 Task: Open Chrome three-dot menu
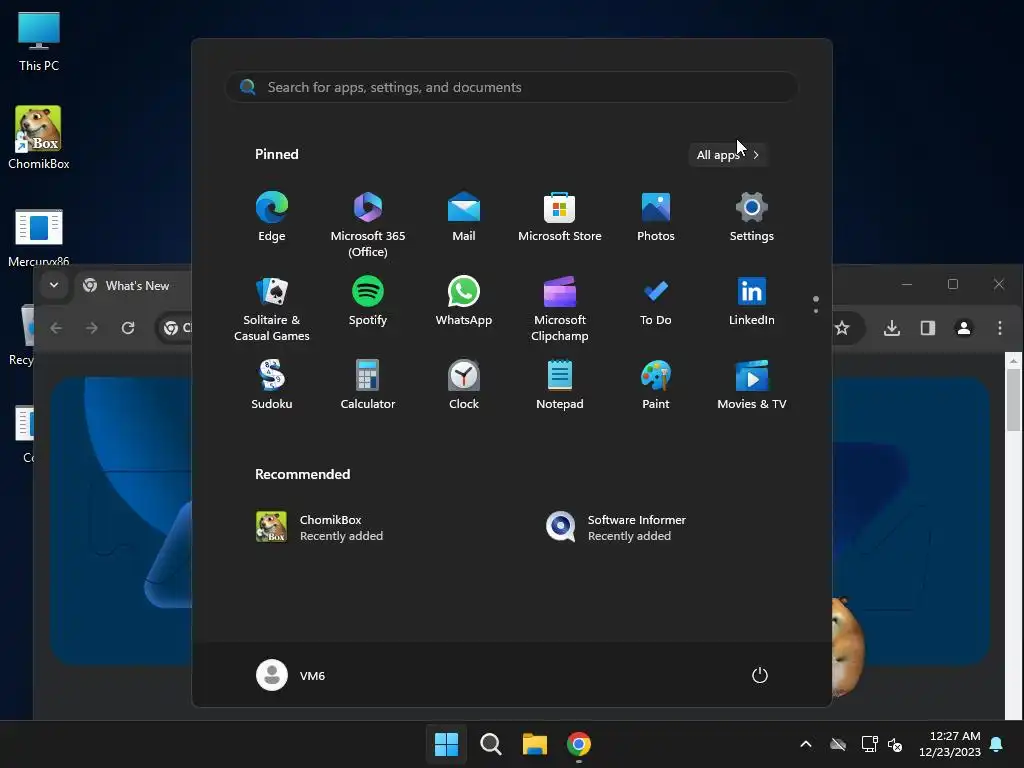click(x=1000, y=328)
